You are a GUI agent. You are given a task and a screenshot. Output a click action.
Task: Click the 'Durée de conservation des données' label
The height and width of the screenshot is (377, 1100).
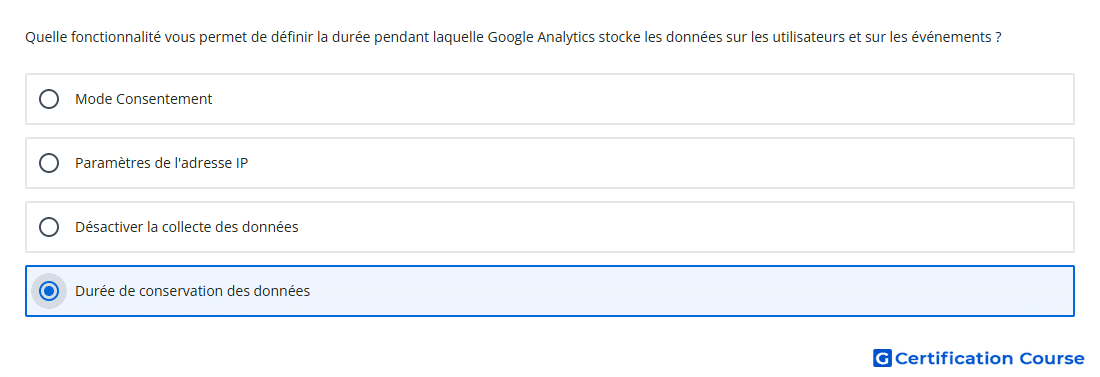(192, 291)
